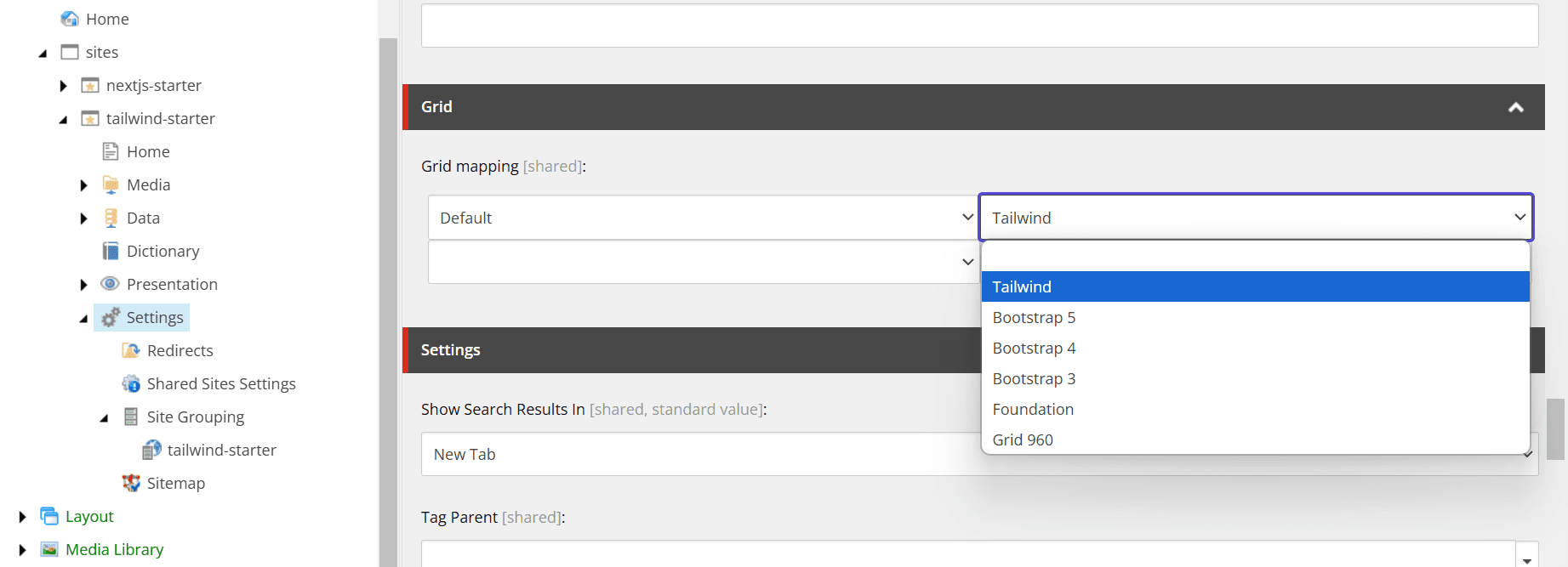Viewport: 1568px width, 567px height.
Task: Click the Media Library icon
Action: coord(49,549)
